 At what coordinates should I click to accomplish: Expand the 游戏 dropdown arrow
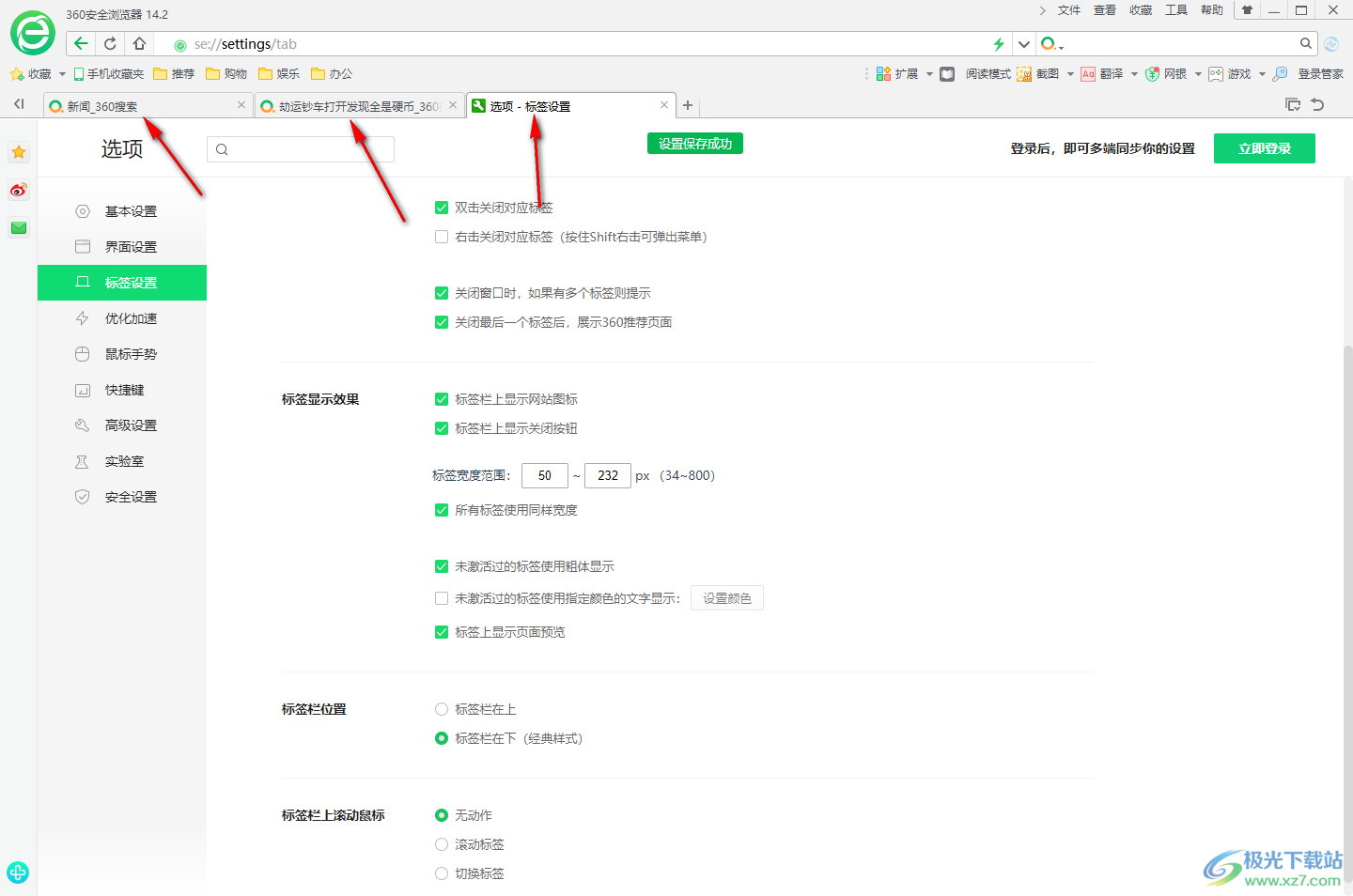tap(1262, 73)
